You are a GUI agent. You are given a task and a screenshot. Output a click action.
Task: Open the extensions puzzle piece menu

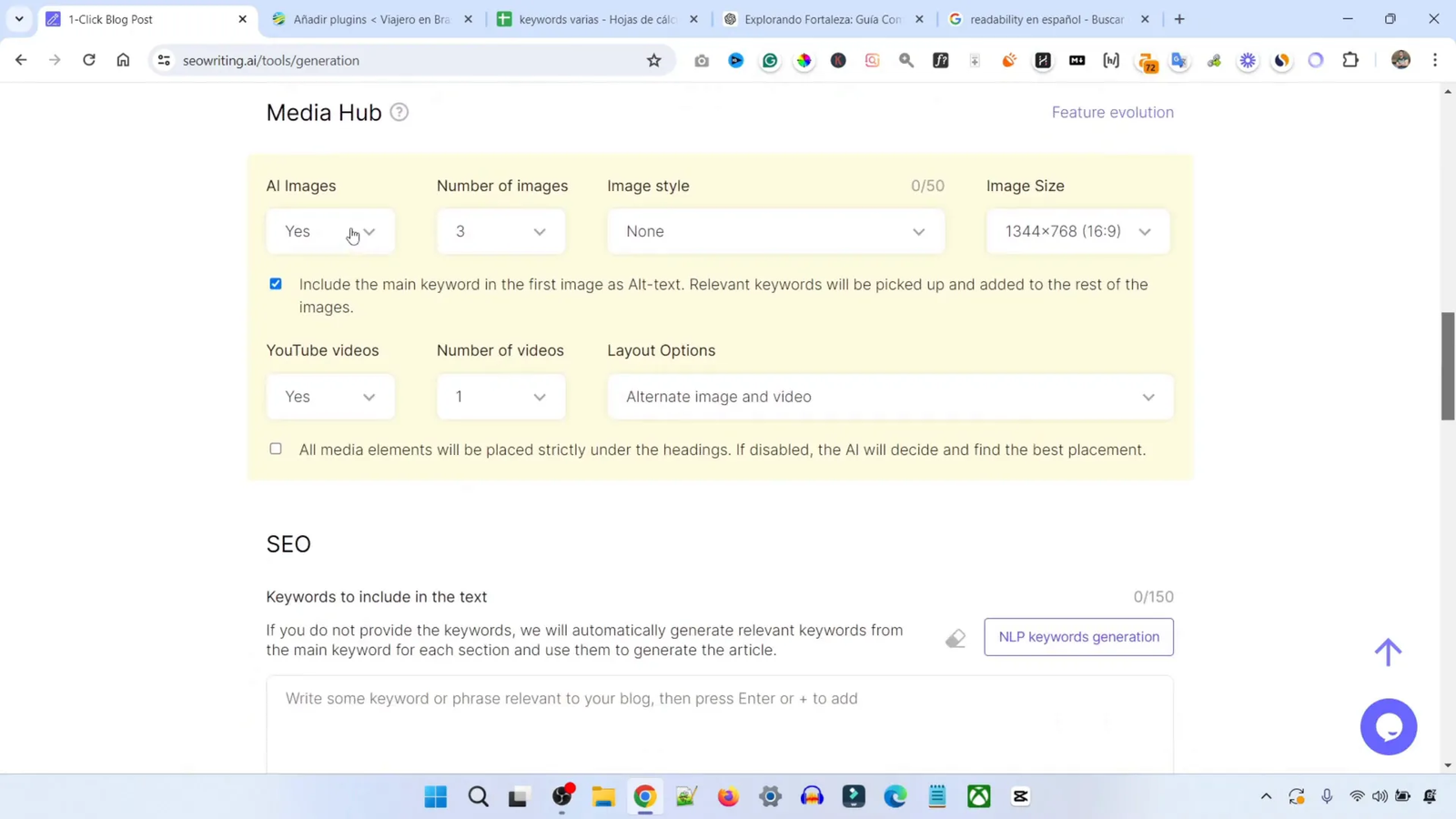[x=1350, y=60]
